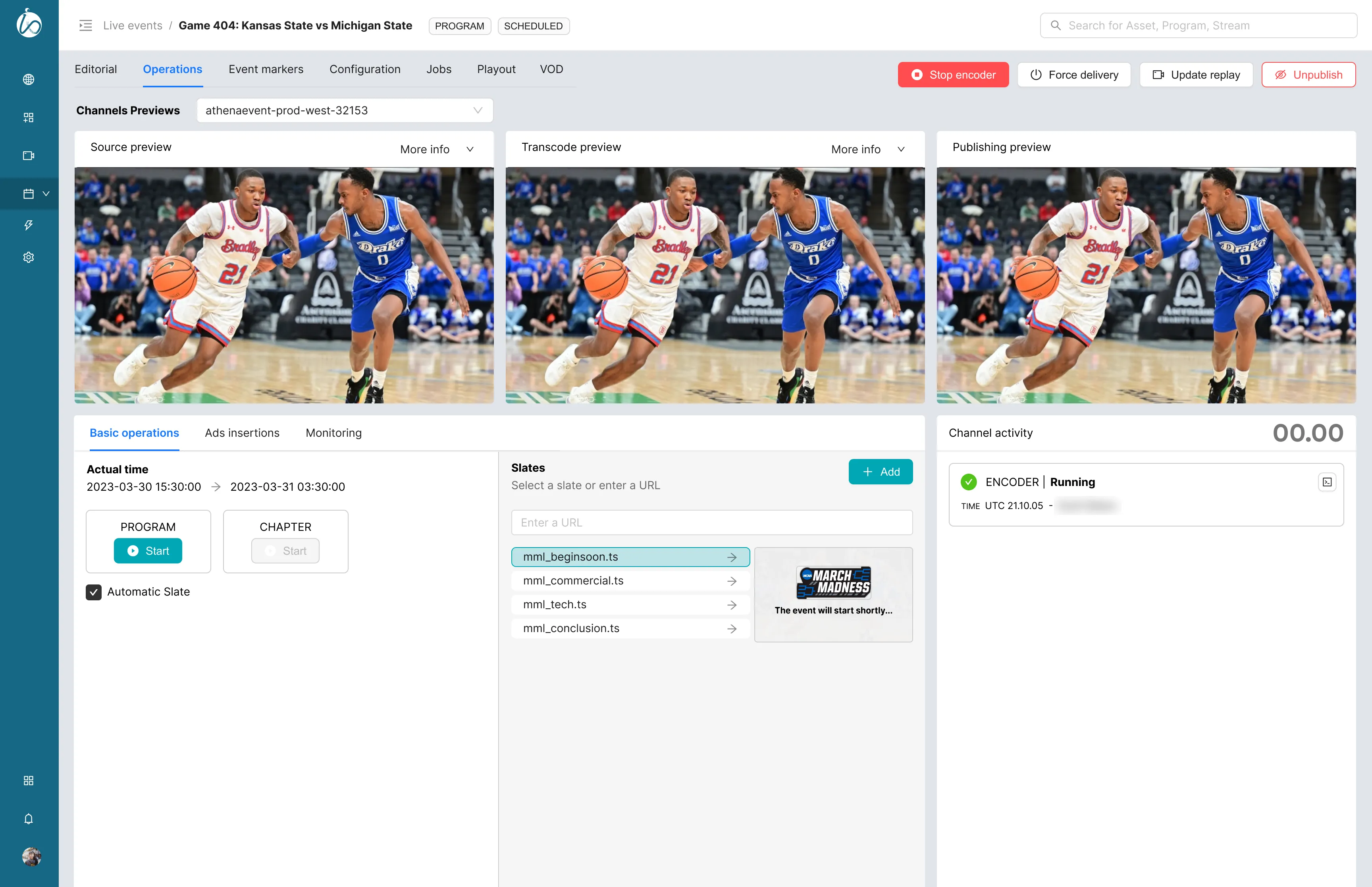The image size is (1372, 887).
Task: Open the calendar events icon in sidebar
Action: click(28, 193)
